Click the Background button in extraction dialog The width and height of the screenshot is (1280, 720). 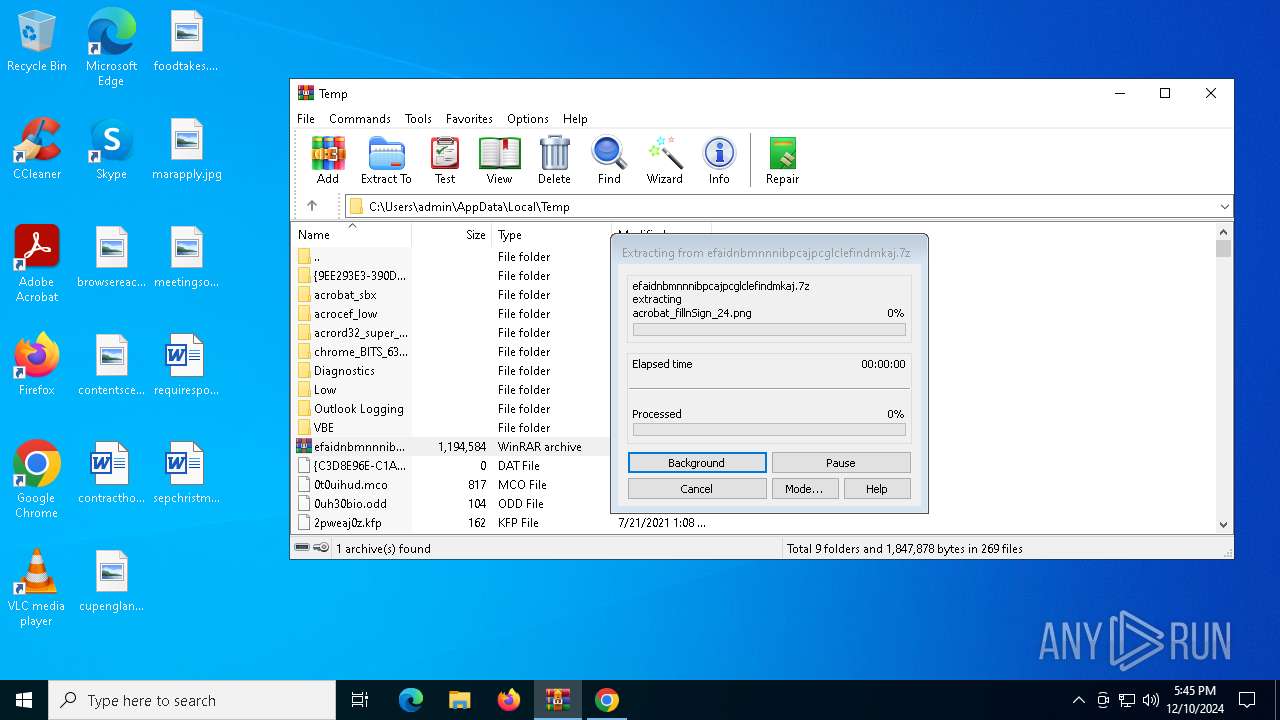click(x=697, y=463)
